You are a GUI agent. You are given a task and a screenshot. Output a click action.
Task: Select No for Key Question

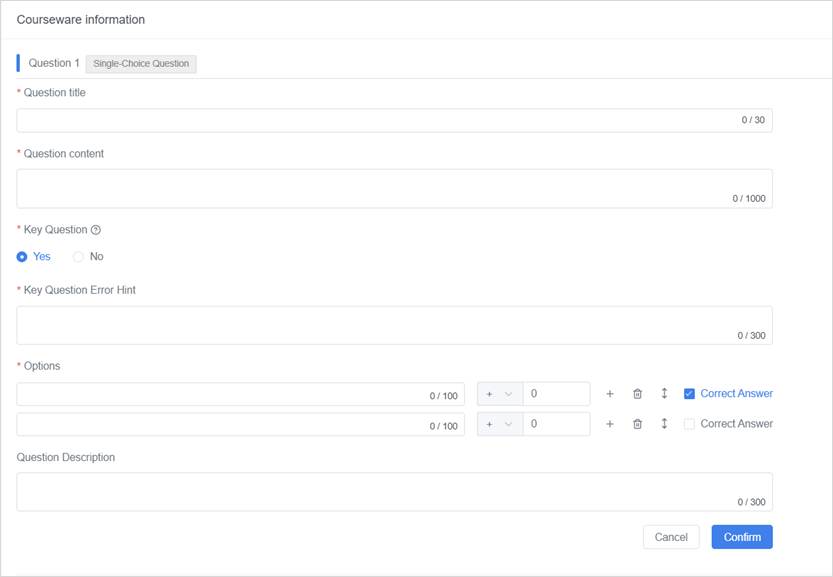click(79, 257)
